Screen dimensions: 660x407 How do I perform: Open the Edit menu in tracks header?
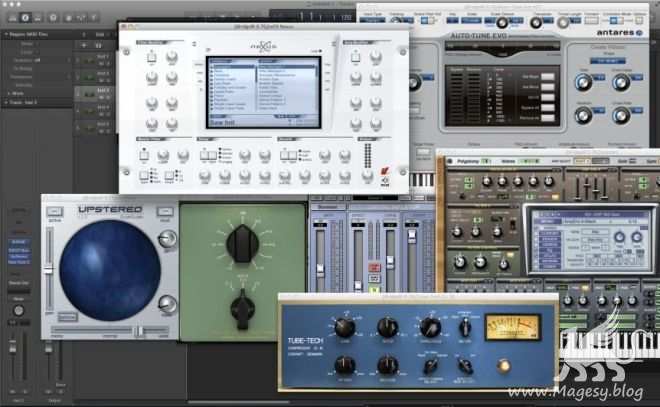point(100,35)
